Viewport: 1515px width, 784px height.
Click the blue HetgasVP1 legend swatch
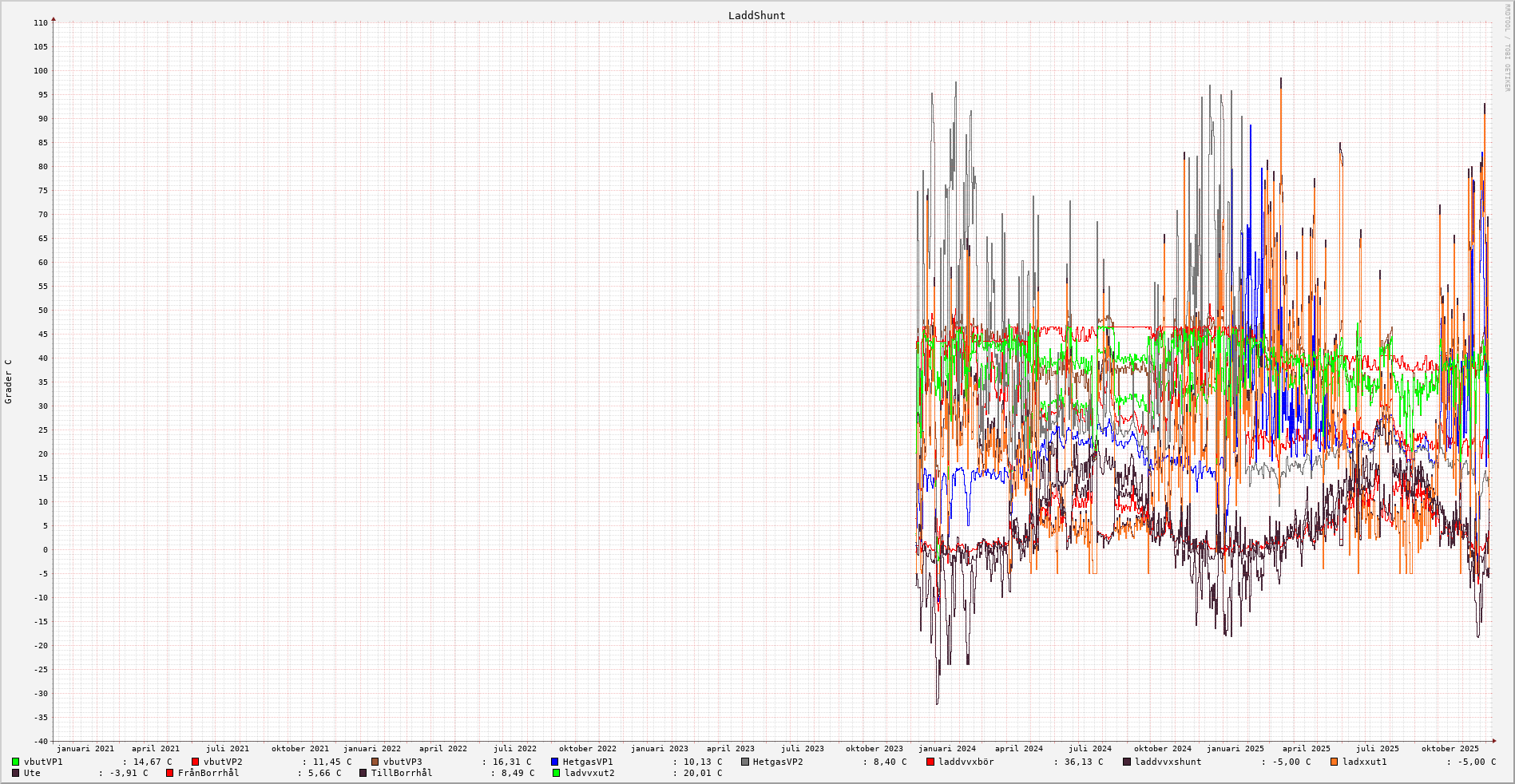coord(555,762)
